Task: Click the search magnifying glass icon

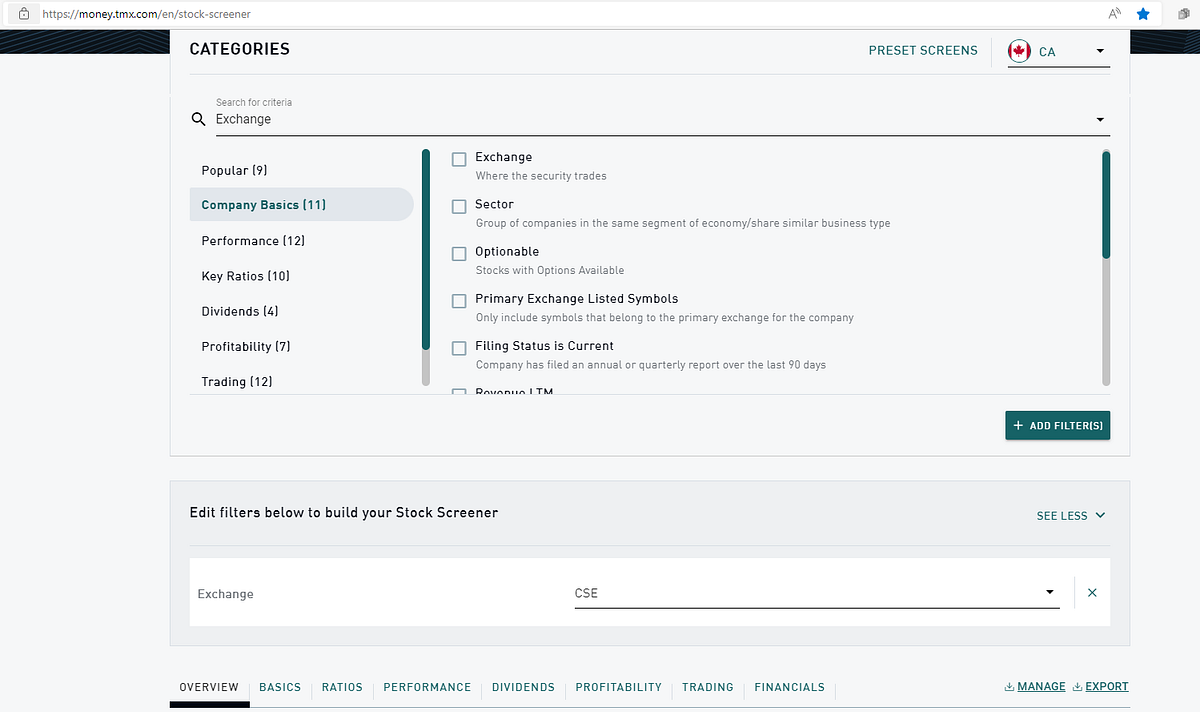Action: 197,119
